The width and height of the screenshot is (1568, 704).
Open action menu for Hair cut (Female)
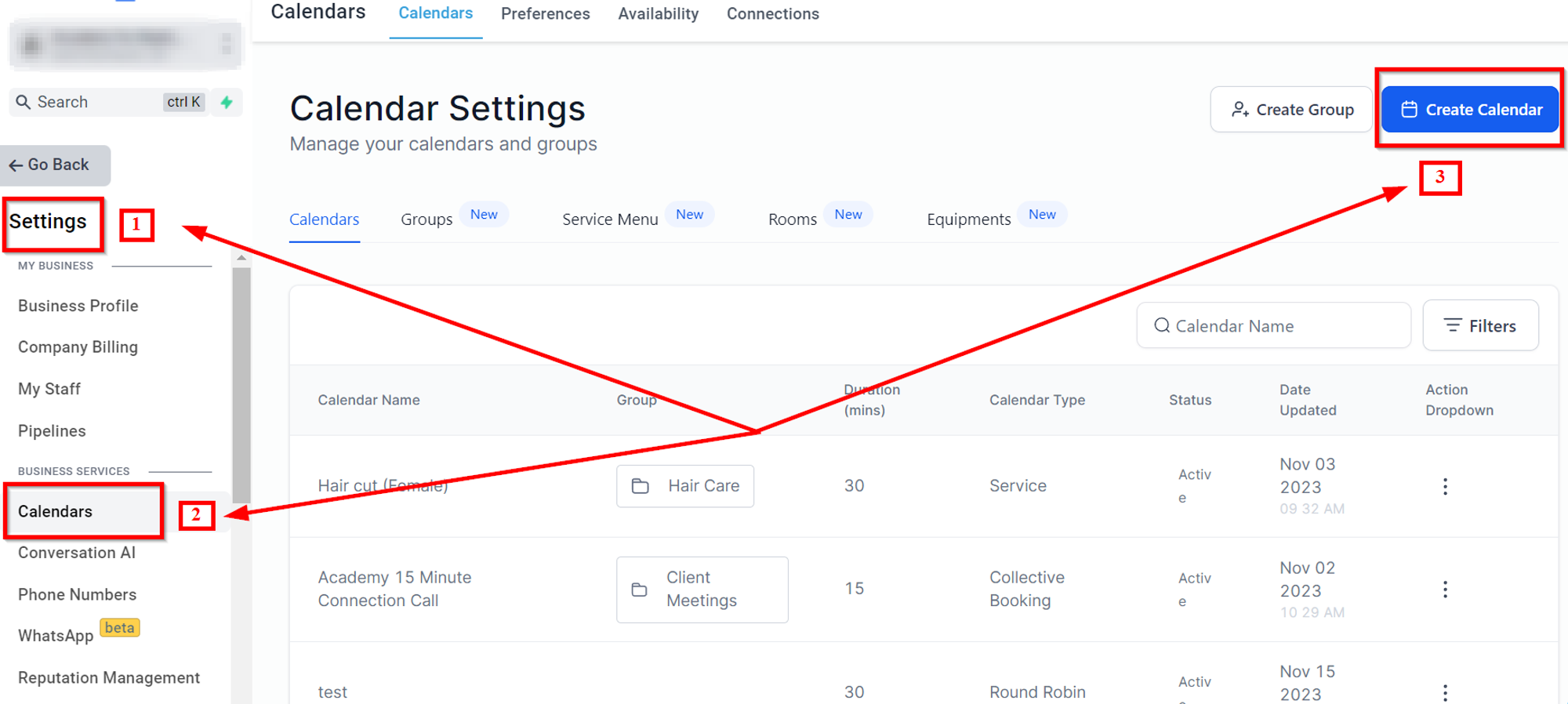[1445, 486]
